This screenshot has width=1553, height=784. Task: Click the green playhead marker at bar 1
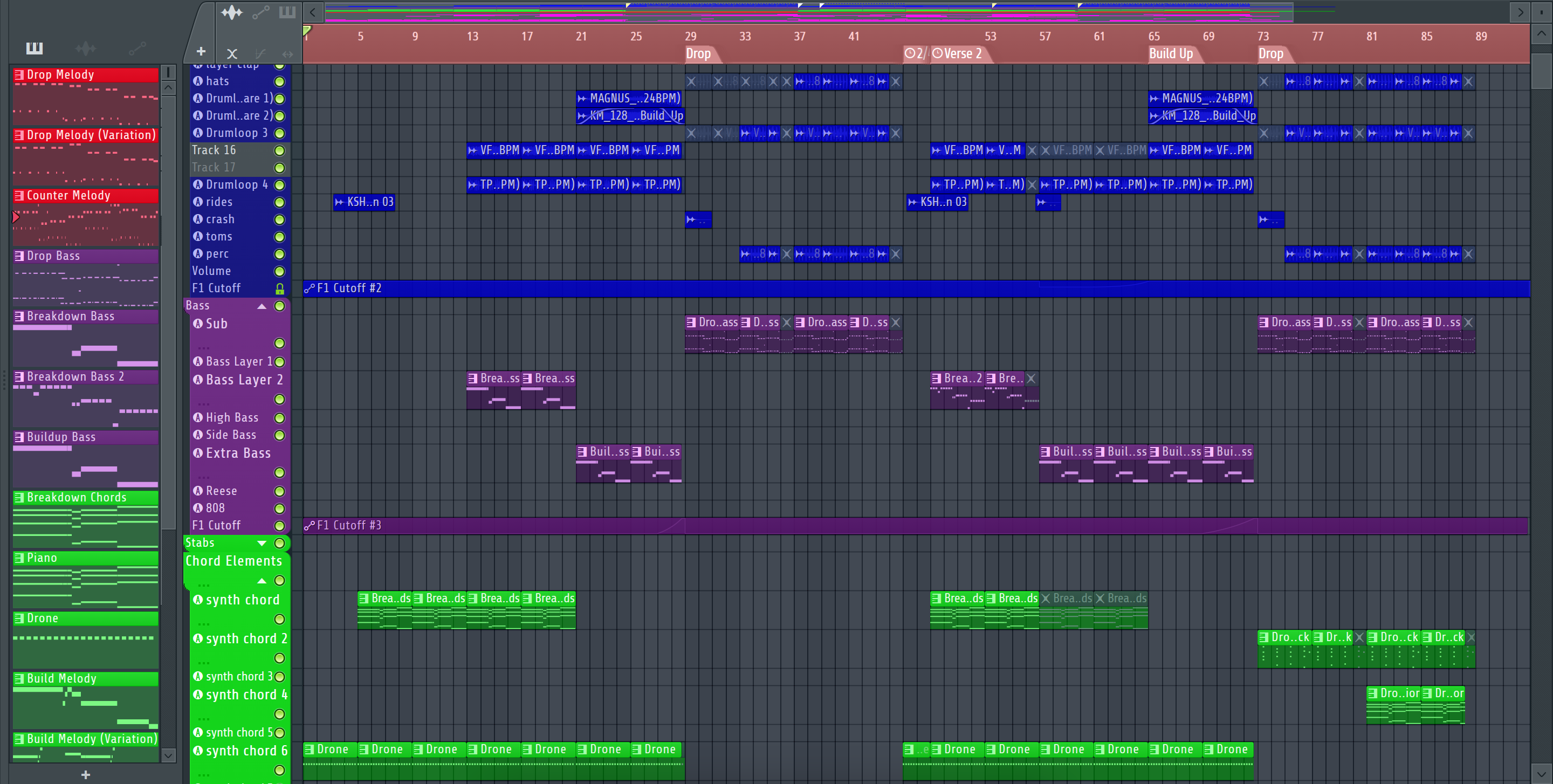(x=307, y=30)
